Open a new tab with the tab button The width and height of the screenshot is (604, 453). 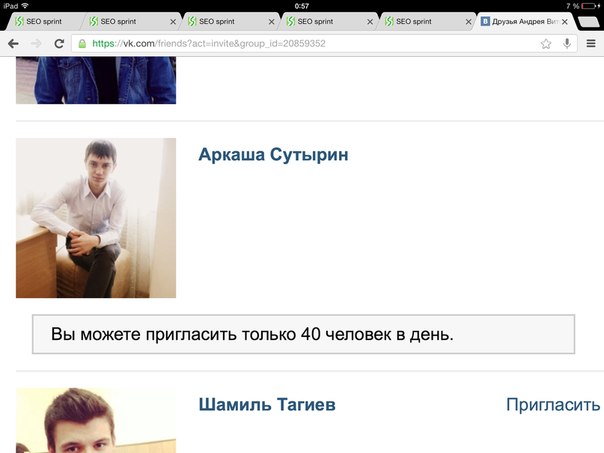[x=589, y=22]
